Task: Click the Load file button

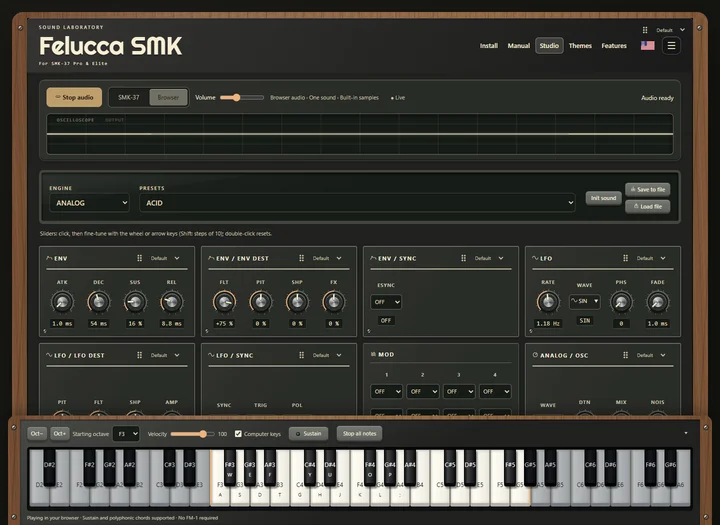Action: [x=647, y=206]
